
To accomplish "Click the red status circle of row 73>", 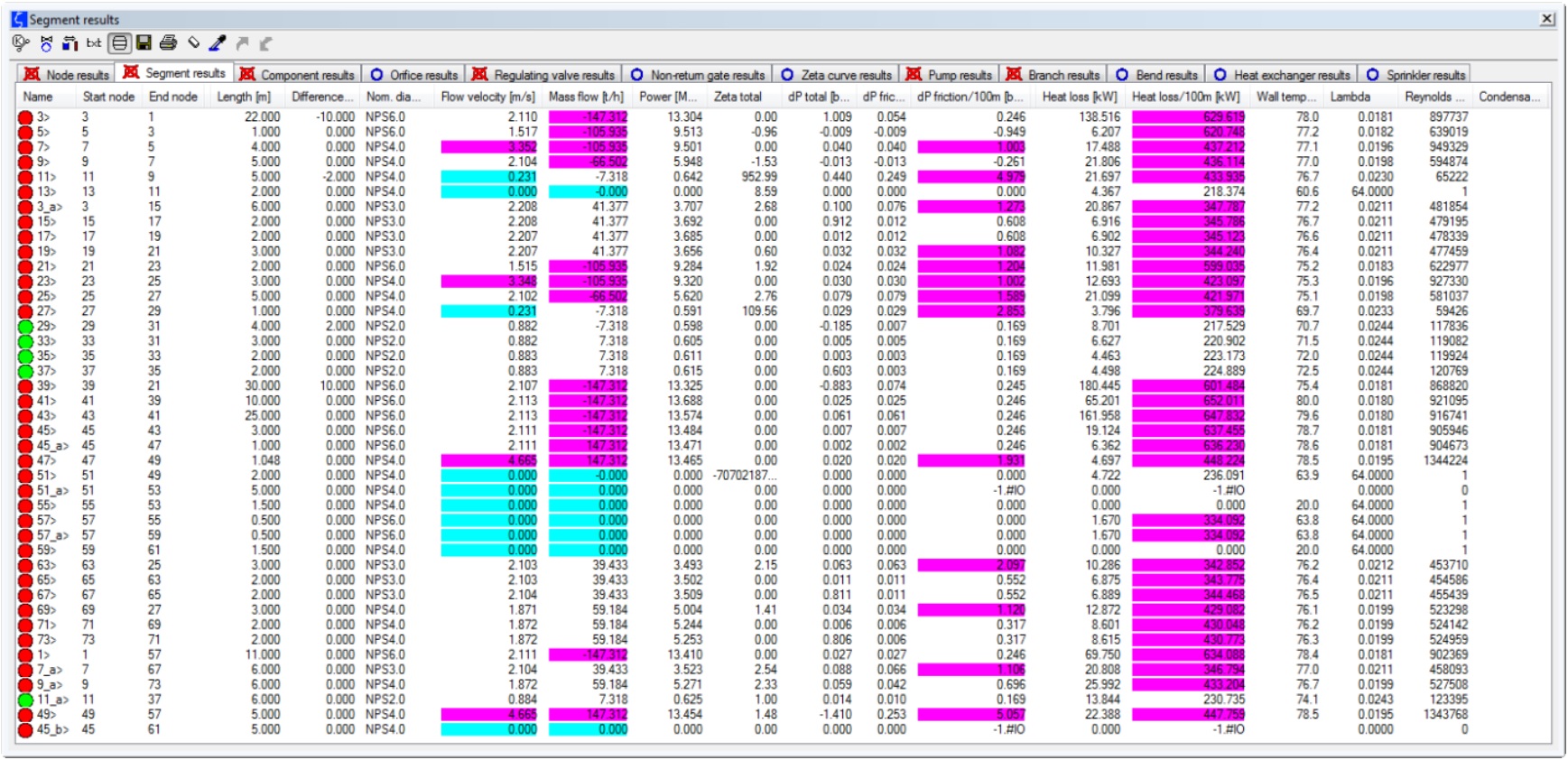I will [25, 640].
